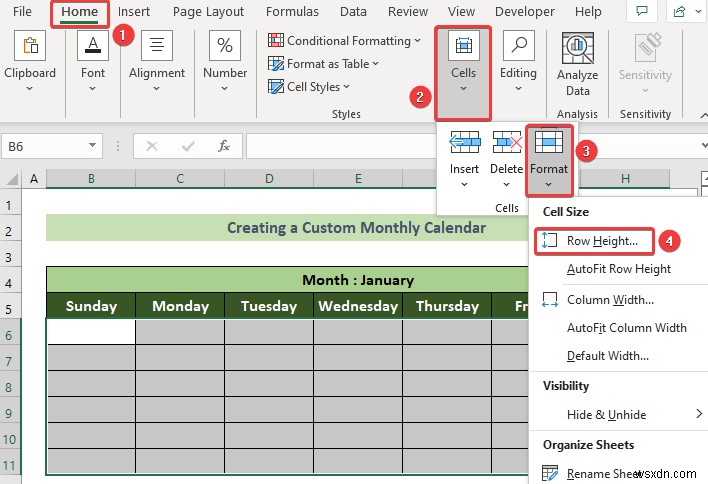This screenshot has width=708, height=484.
Task: Expand the Conditional Formatting dropdown arrow
Action: tap(417, 41)
